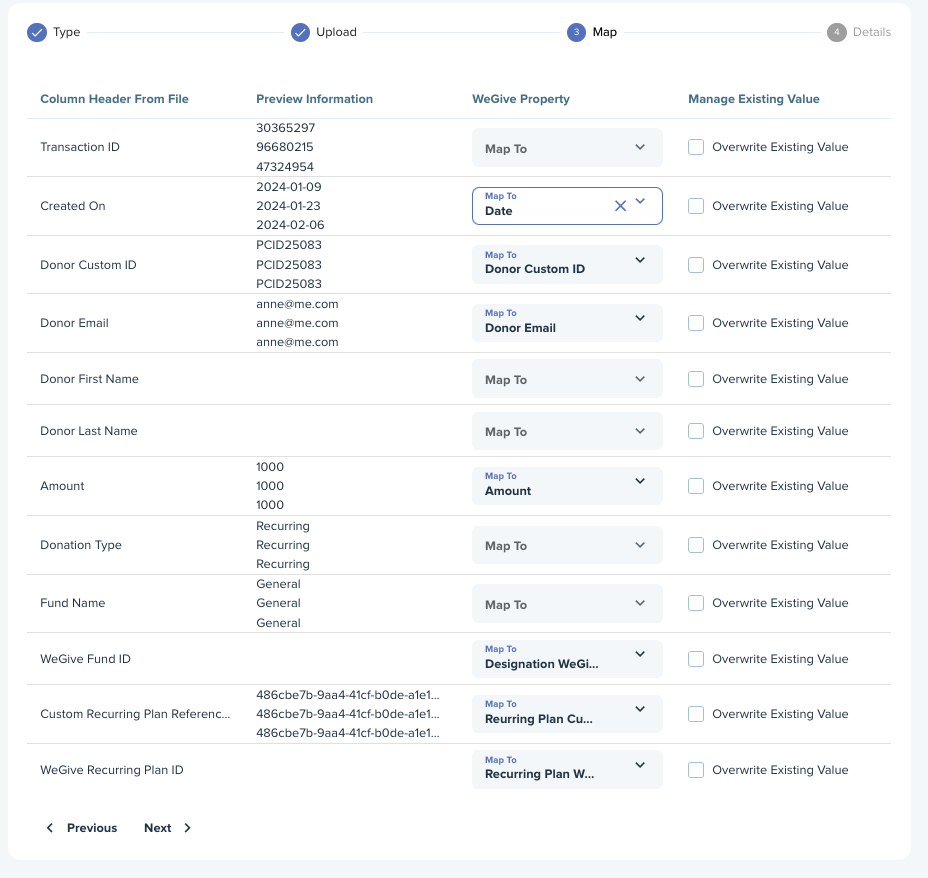Check Overwrite Existing Value for Created On
The height and width of the screenshot is (878, 928).
pyautogui.click(x=696, y=206)
